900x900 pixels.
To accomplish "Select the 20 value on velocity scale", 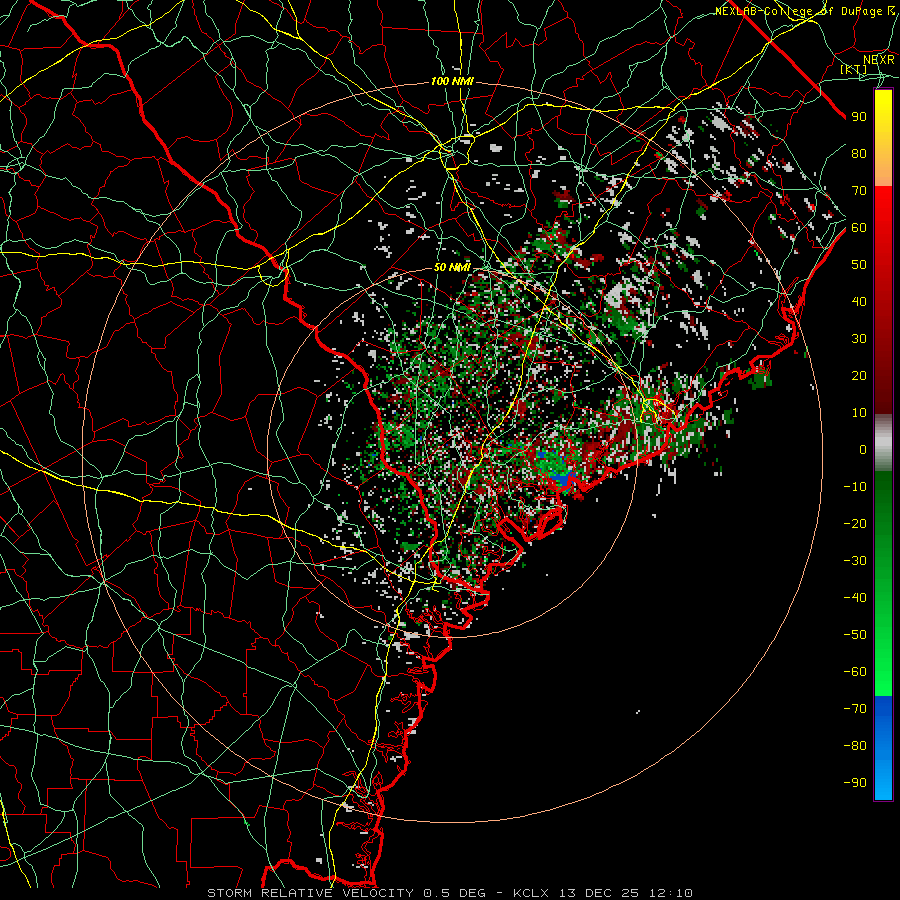I will coord(859,375).
